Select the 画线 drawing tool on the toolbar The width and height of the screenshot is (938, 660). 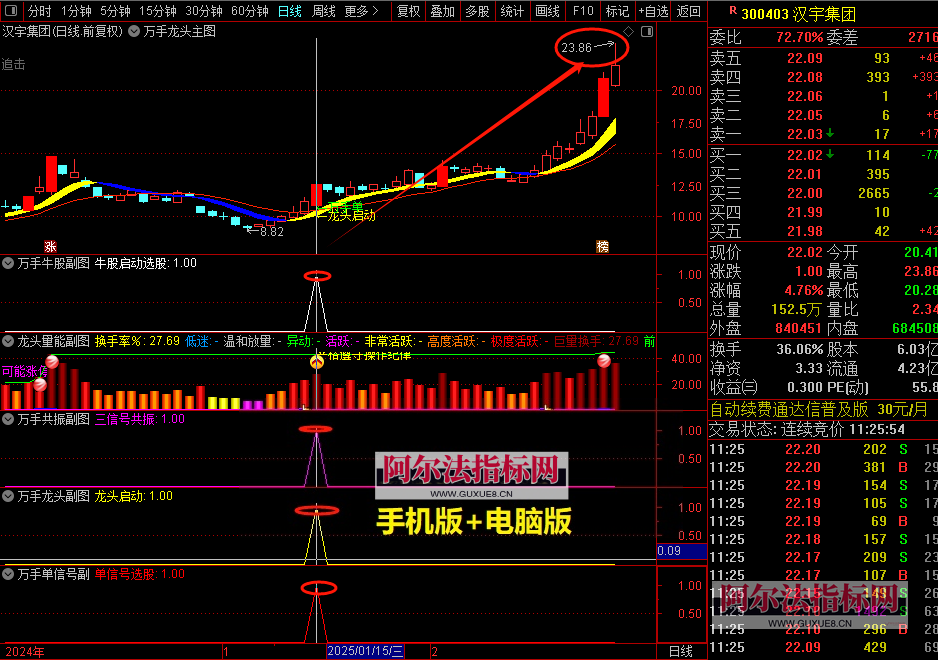(548, 12)
